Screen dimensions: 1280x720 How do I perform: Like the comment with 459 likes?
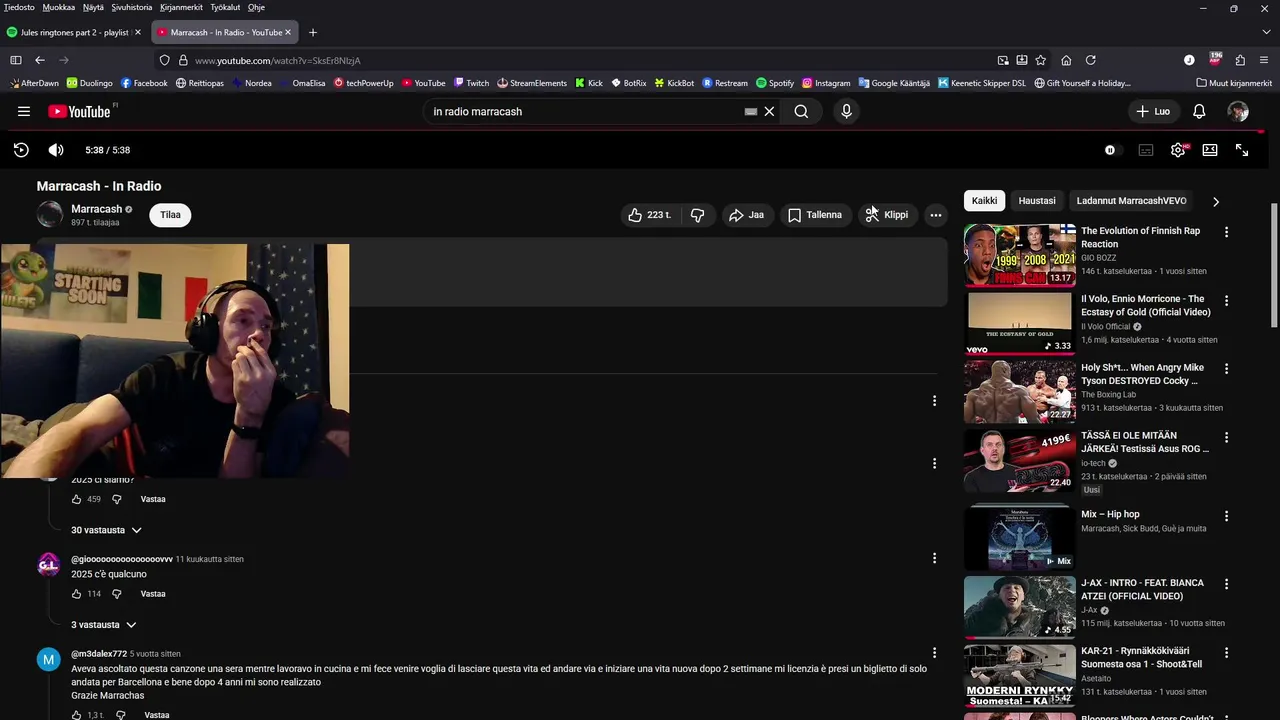point(76,499)
